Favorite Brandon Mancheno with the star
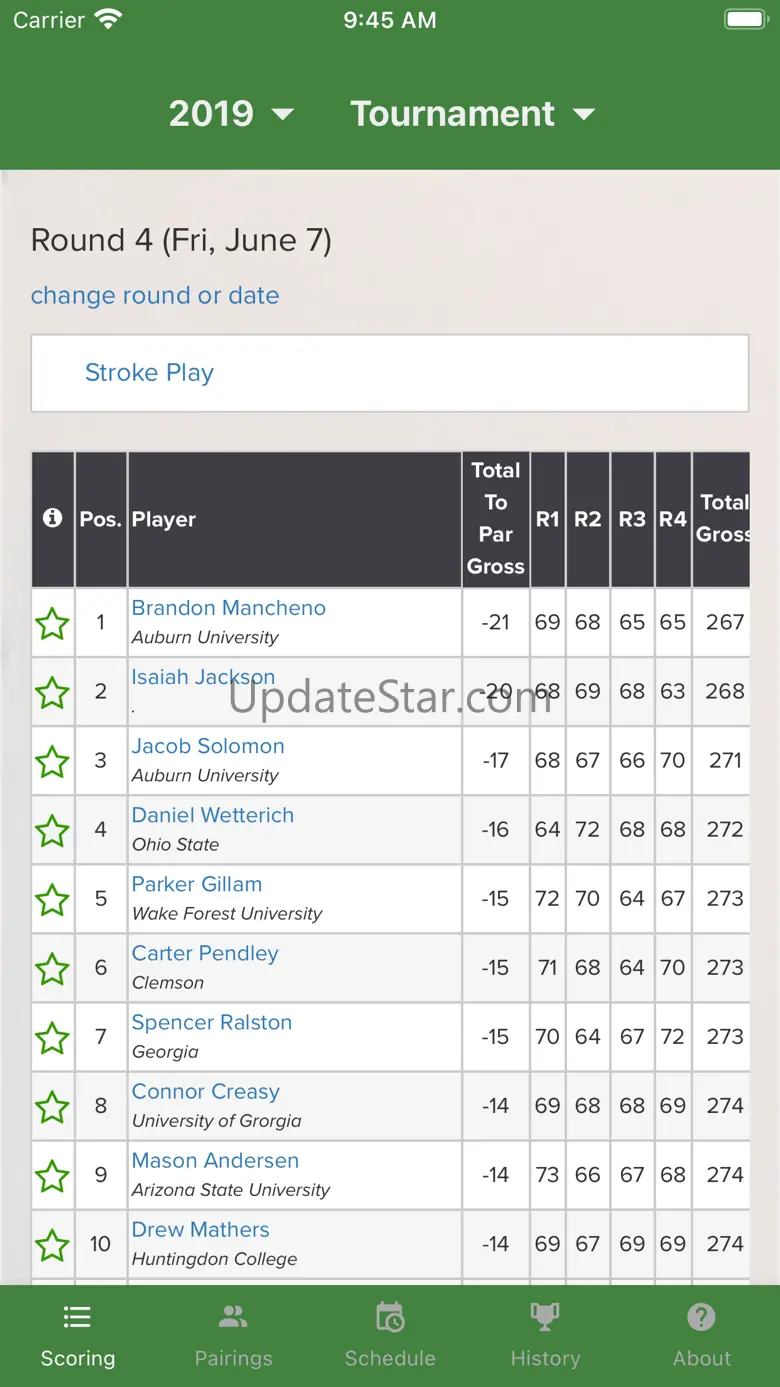The image size is (780, 1387). point(52,624)
